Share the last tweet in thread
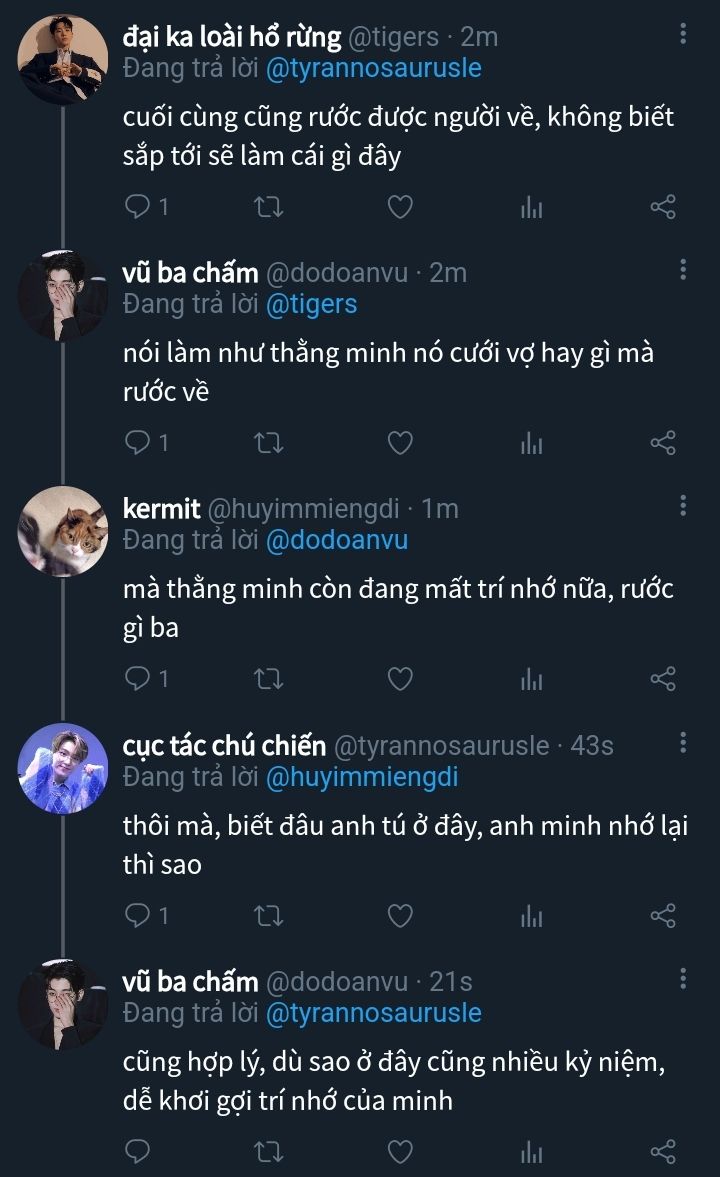Viewport: 720px width, 1177px height. (663, 1152)
